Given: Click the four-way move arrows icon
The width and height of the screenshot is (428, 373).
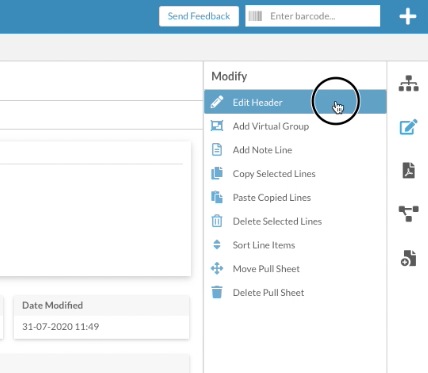Looking at the screenshot, I should coord(217,268).
